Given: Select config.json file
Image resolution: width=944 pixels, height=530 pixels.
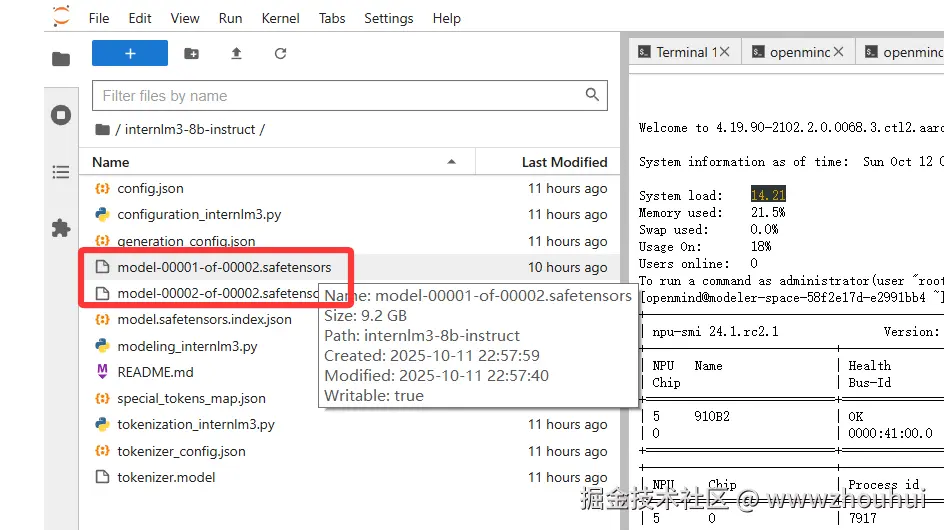Looking at the screenshot, I should pyautogui.click(x=349, y=189).
